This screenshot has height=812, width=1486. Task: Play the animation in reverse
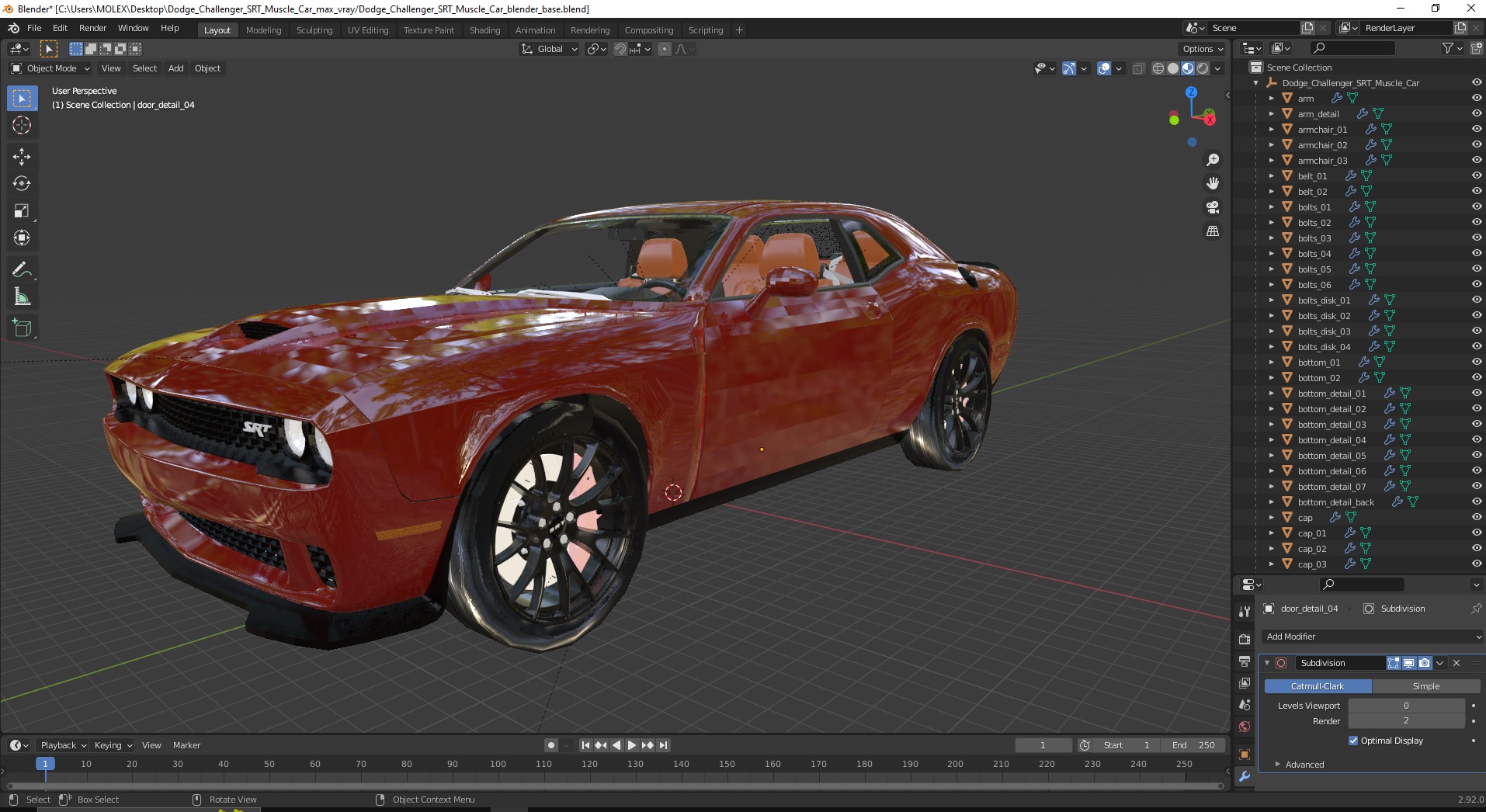(616, 745)
